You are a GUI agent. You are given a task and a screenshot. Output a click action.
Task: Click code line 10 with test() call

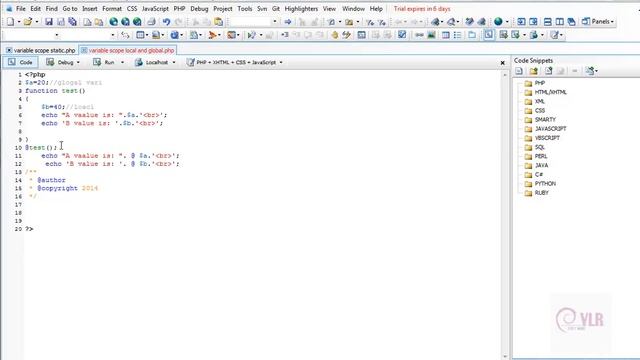[41, 148]
